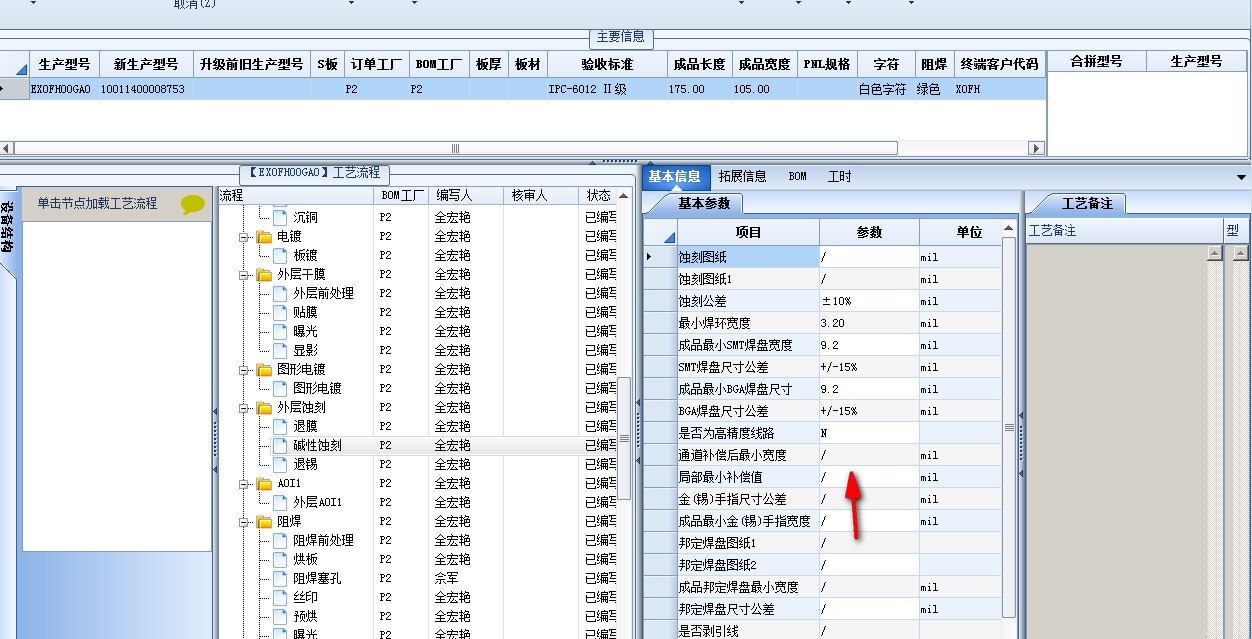
Task: Click the IPC-6012 II级 cell
Action: click(x=607, y=89)
